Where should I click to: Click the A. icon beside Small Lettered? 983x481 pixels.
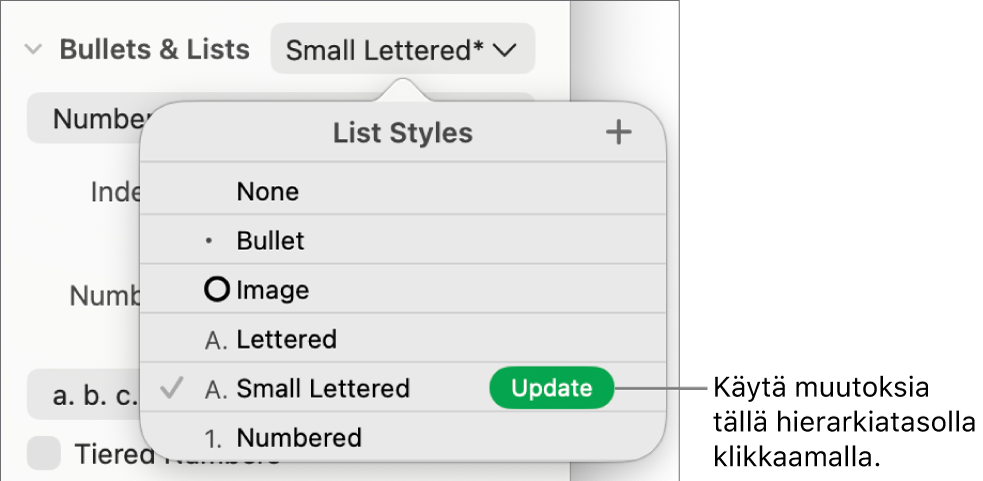click(x=216, y=389)
